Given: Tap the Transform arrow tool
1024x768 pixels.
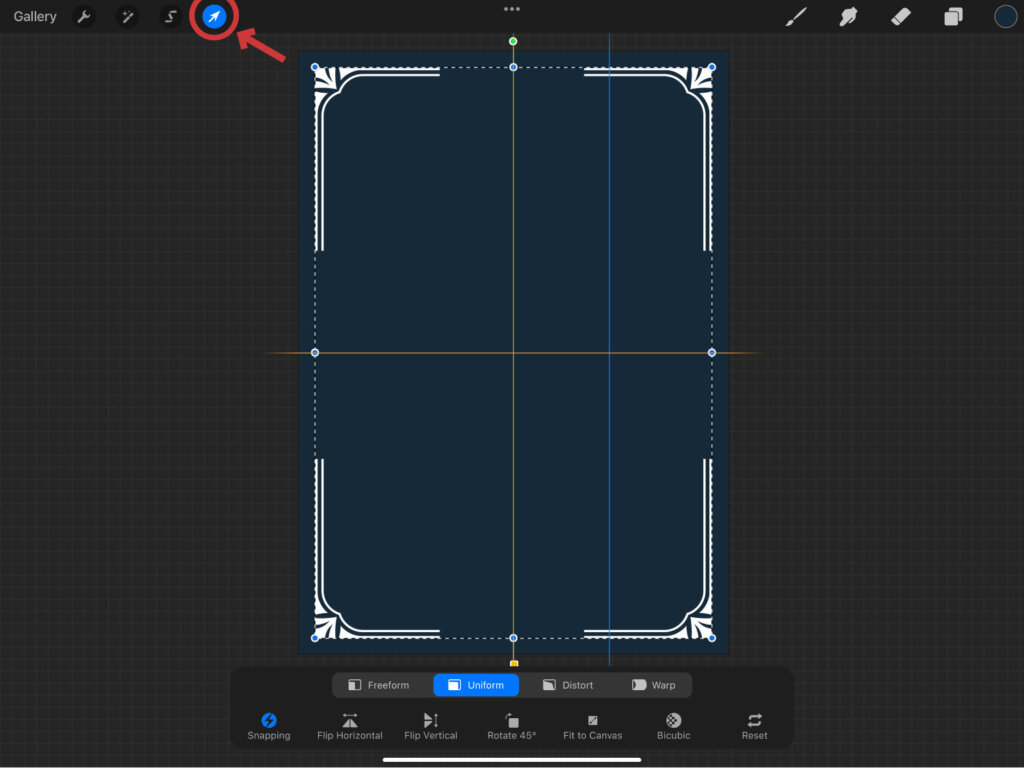Looking at the screenshot, I should point(214,17).
